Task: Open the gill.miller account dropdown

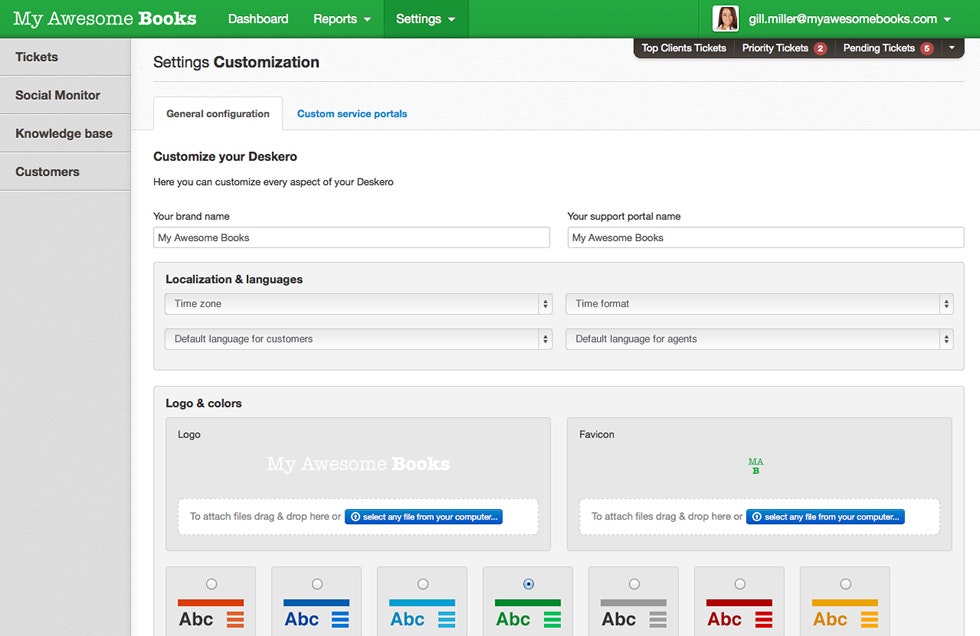Action: pyautogui.click(x=849, y=19)
